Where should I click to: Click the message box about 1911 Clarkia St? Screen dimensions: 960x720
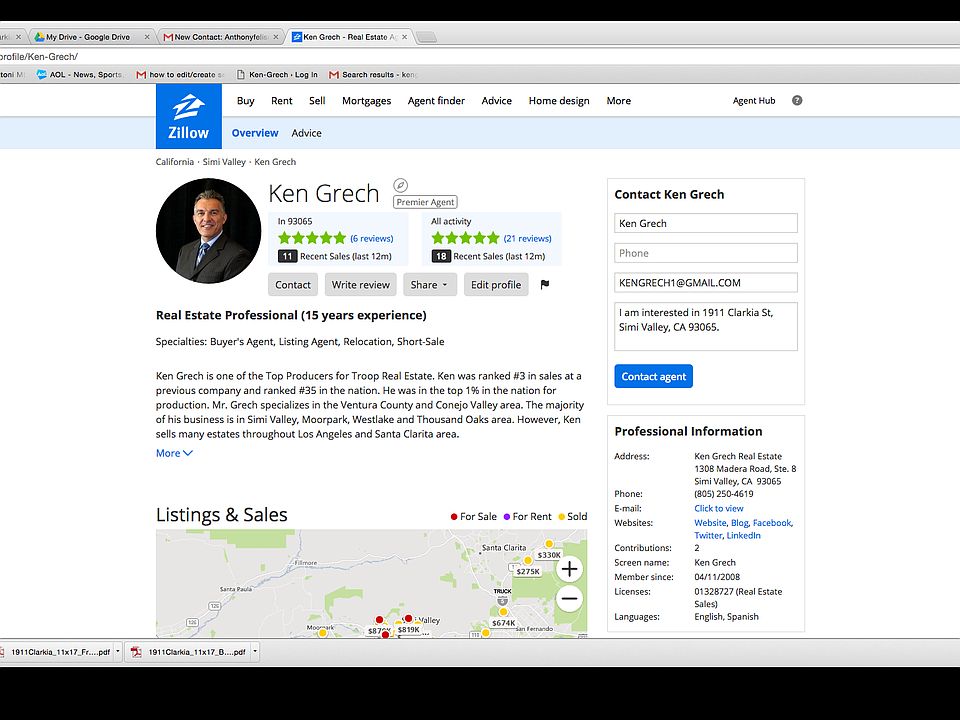click(706, 326)
